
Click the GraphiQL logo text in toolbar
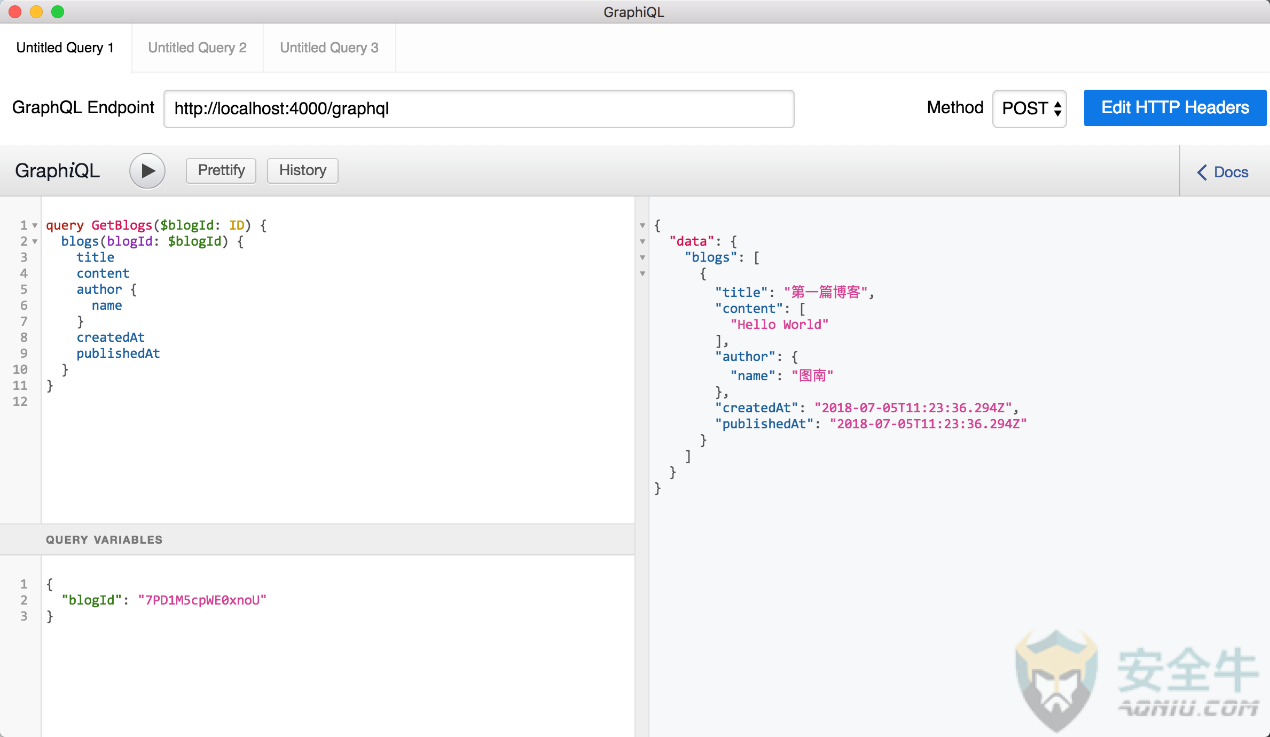[x=57, y=171]
